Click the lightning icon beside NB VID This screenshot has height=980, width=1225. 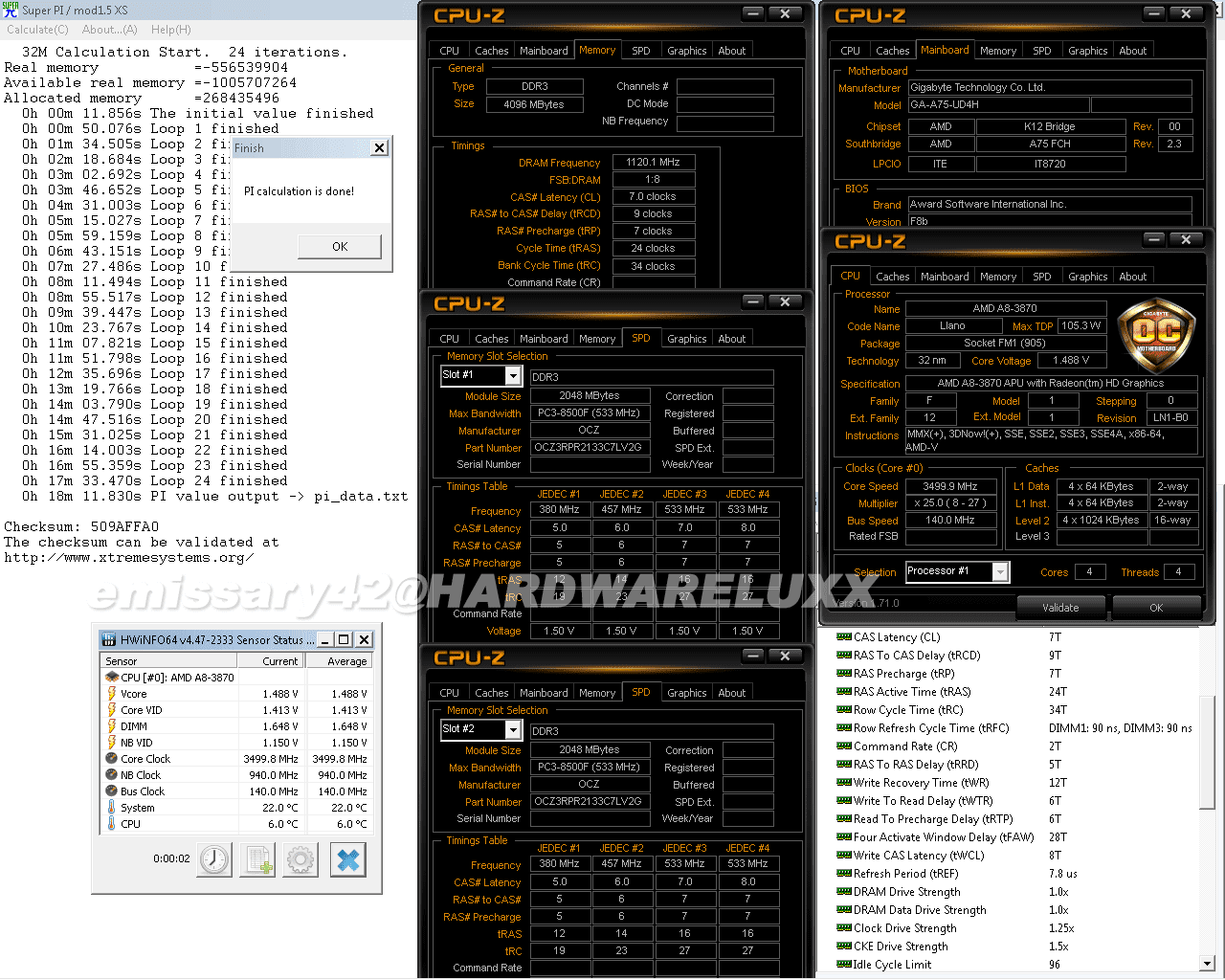112,742
